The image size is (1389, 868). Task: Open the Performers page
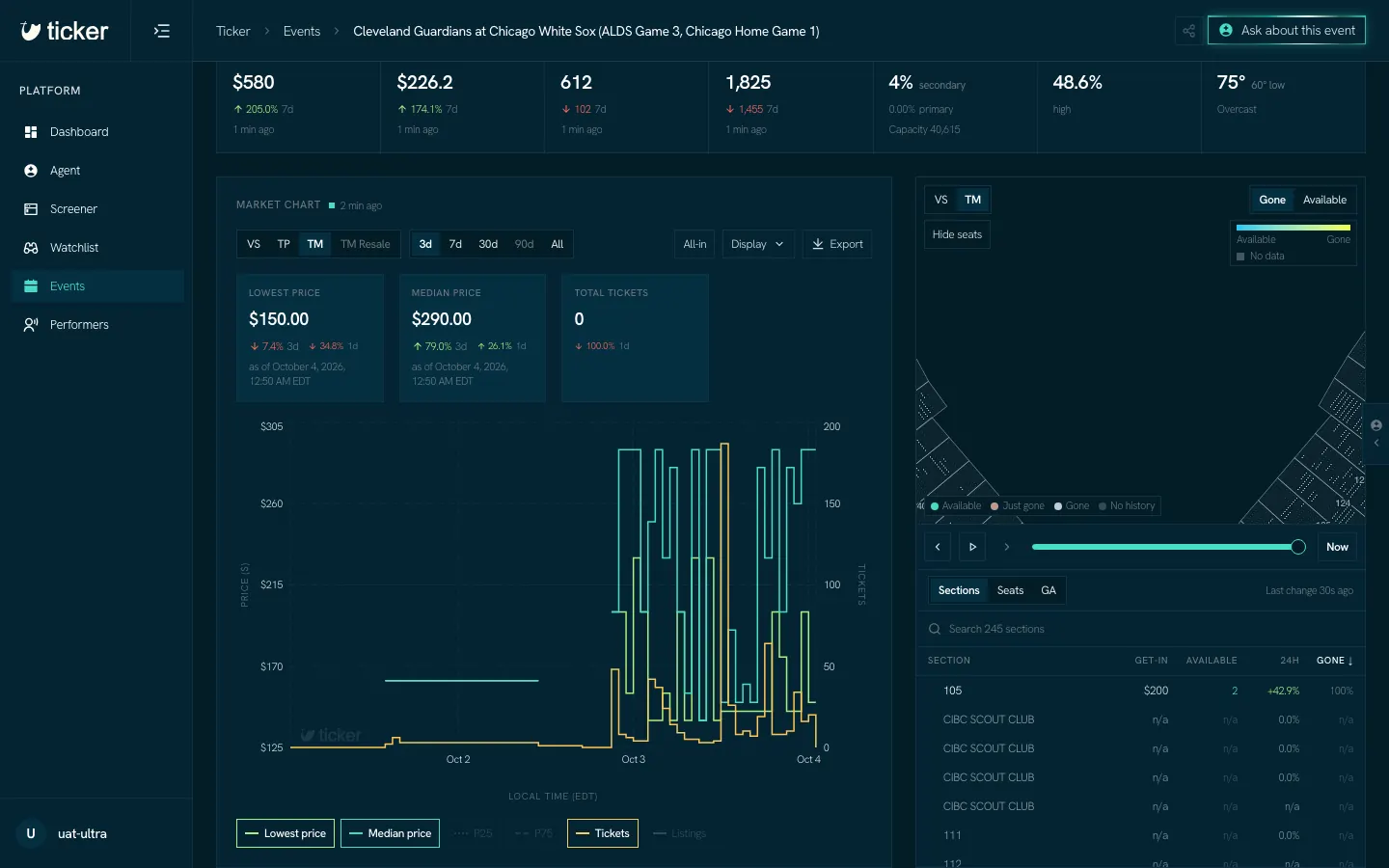(x=97, y=325)
